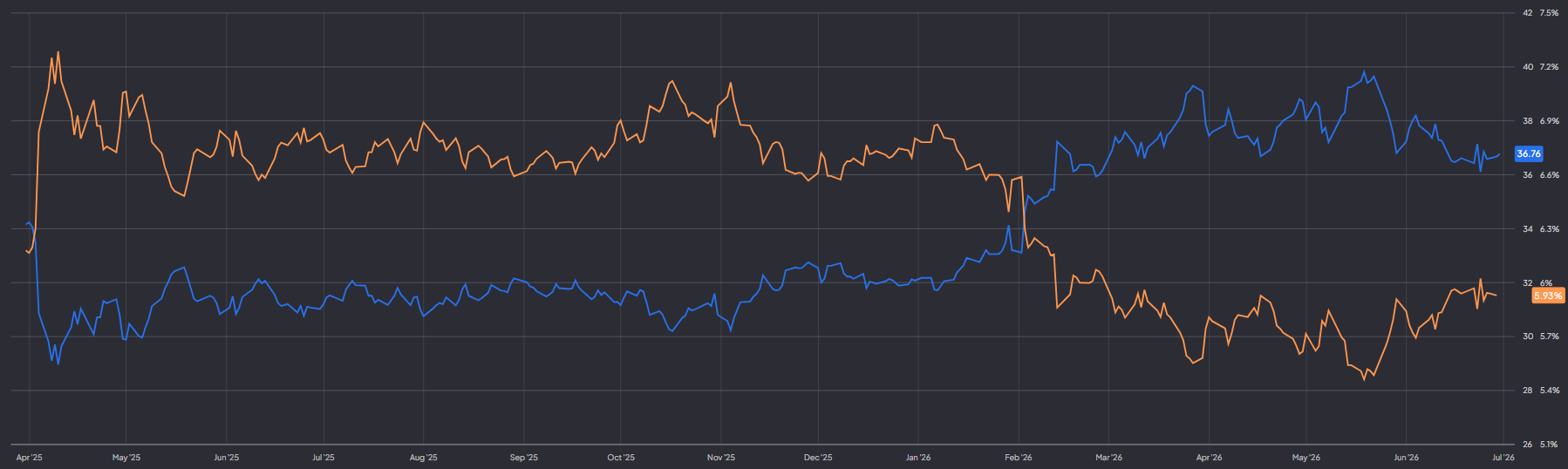The image size is (1568, 469).
Task: Select the 5.7% percentage scale label
Action: [x=1549, y=336]
